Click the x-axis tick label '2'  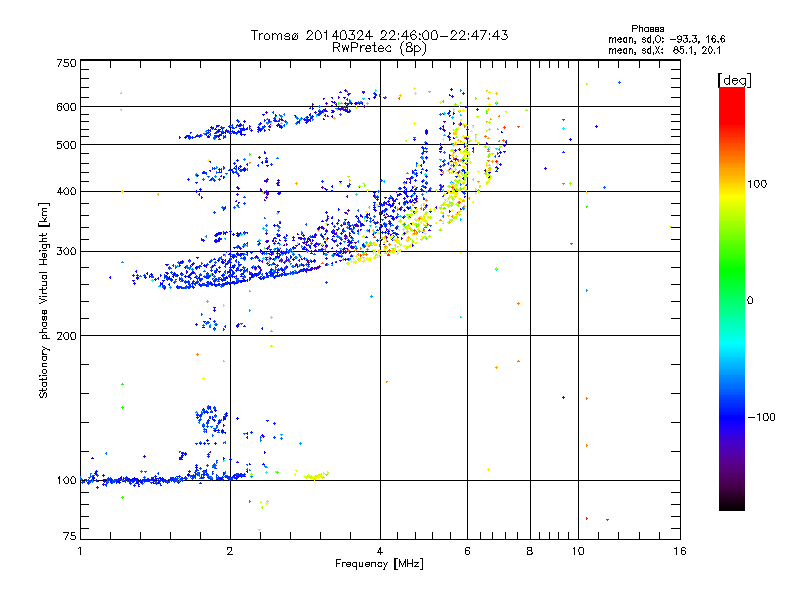[x=230, y=551]
